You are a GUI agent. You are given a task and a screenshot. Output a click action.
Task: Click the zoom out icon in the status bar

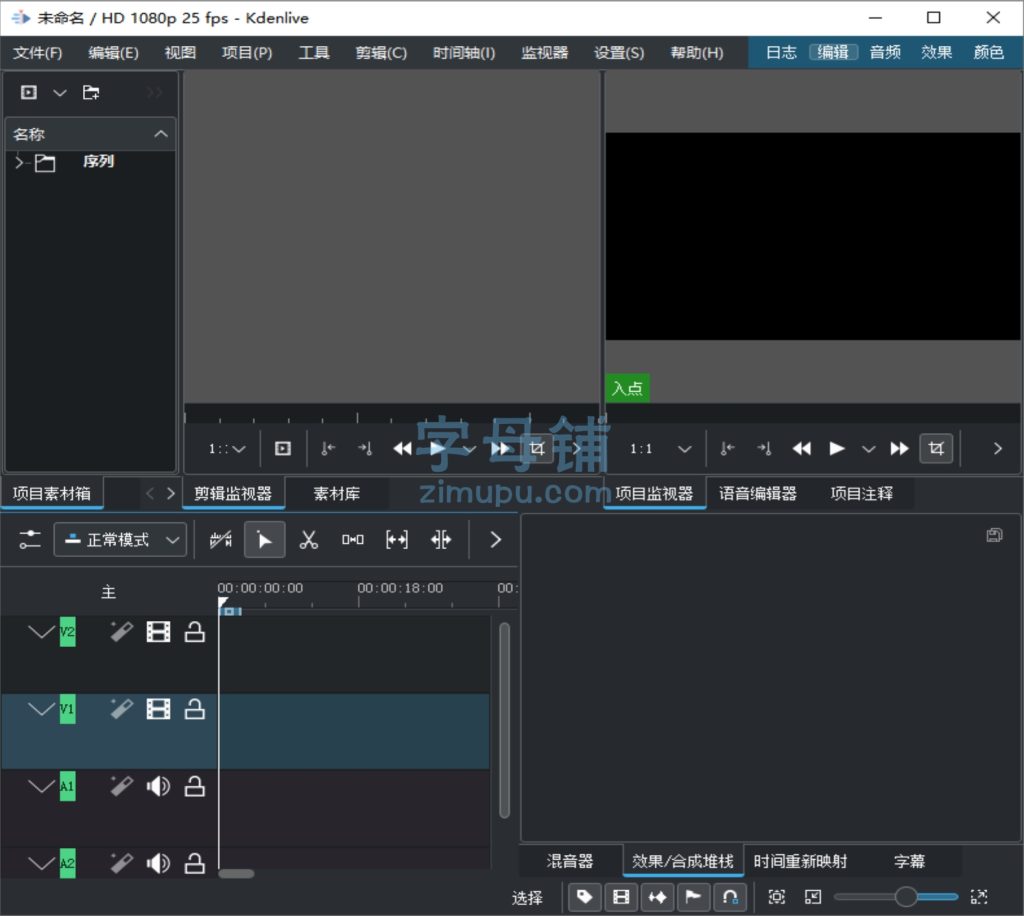pos(813,897)
